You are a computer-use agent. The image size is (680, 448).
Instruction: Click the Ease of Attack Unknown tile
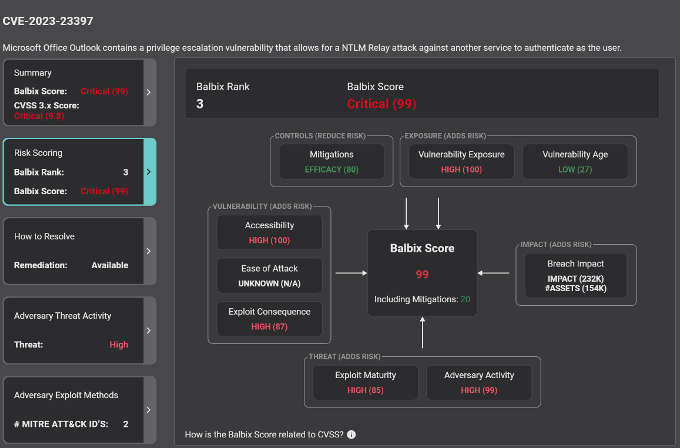[269, 275]
